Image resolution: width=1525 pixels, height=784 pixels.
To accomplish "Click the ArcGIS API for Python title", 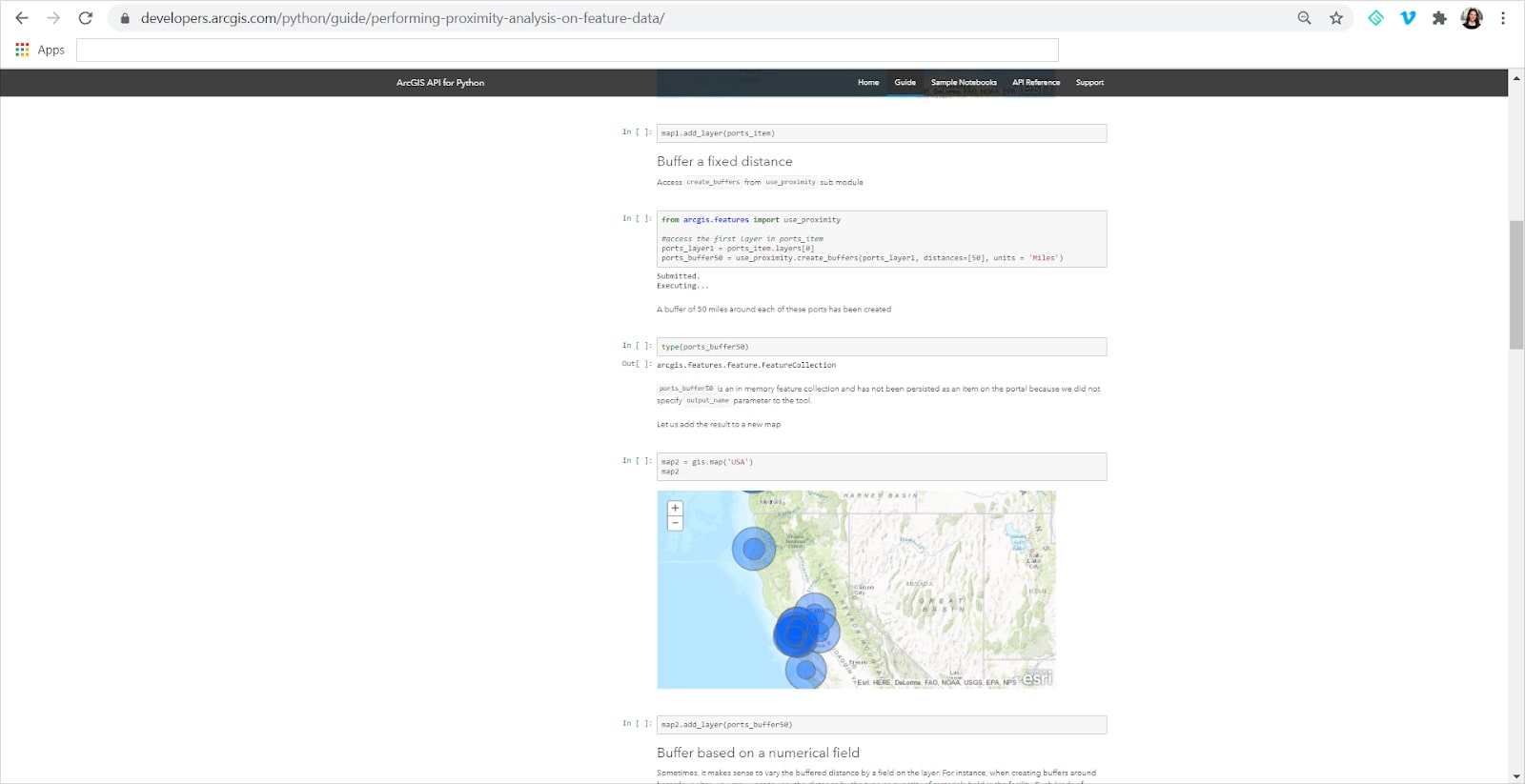I will pyautogui.click(x=440, y=83).
